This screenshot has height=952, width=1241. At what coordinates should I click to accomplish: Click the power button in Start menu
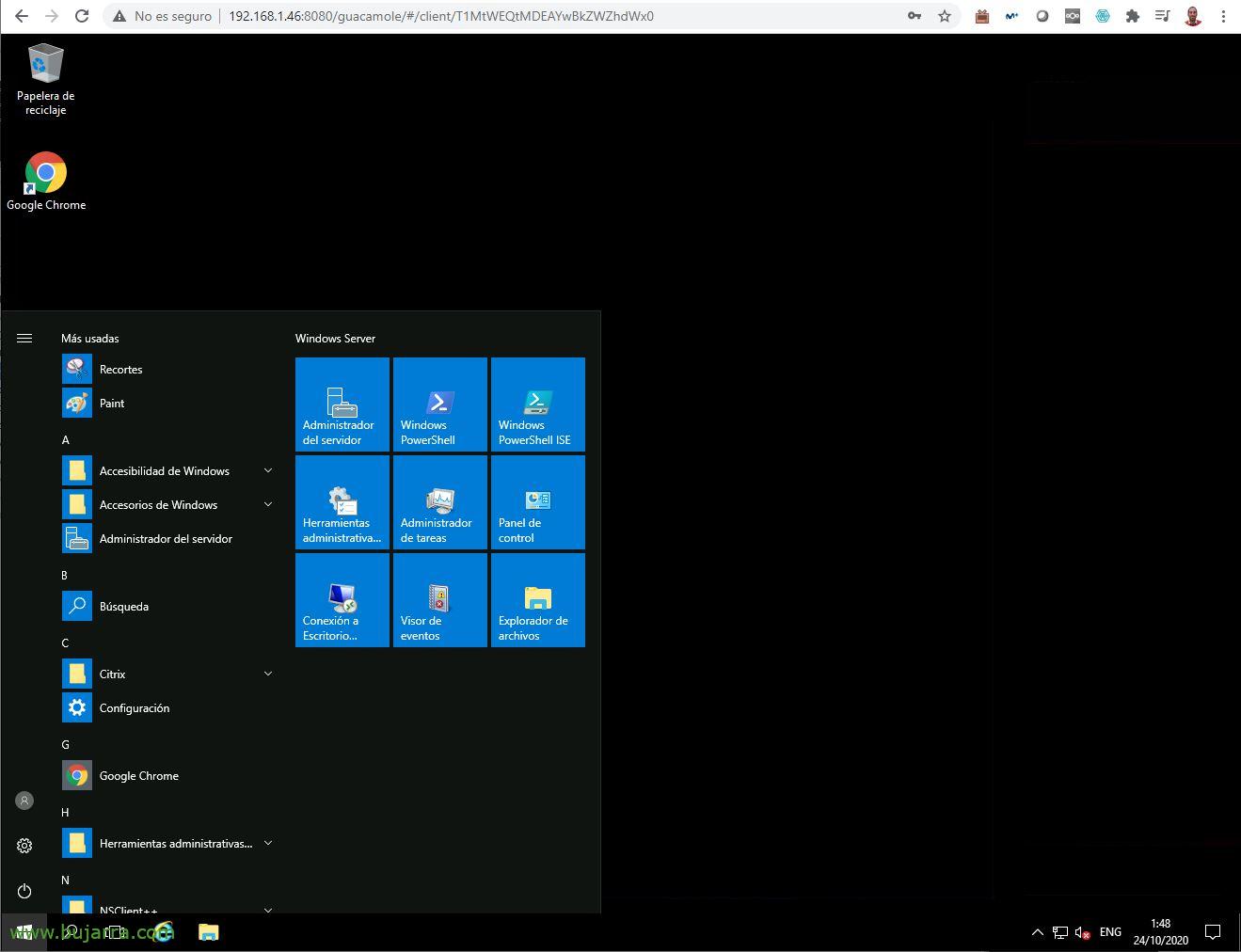(x=24, y=891)
